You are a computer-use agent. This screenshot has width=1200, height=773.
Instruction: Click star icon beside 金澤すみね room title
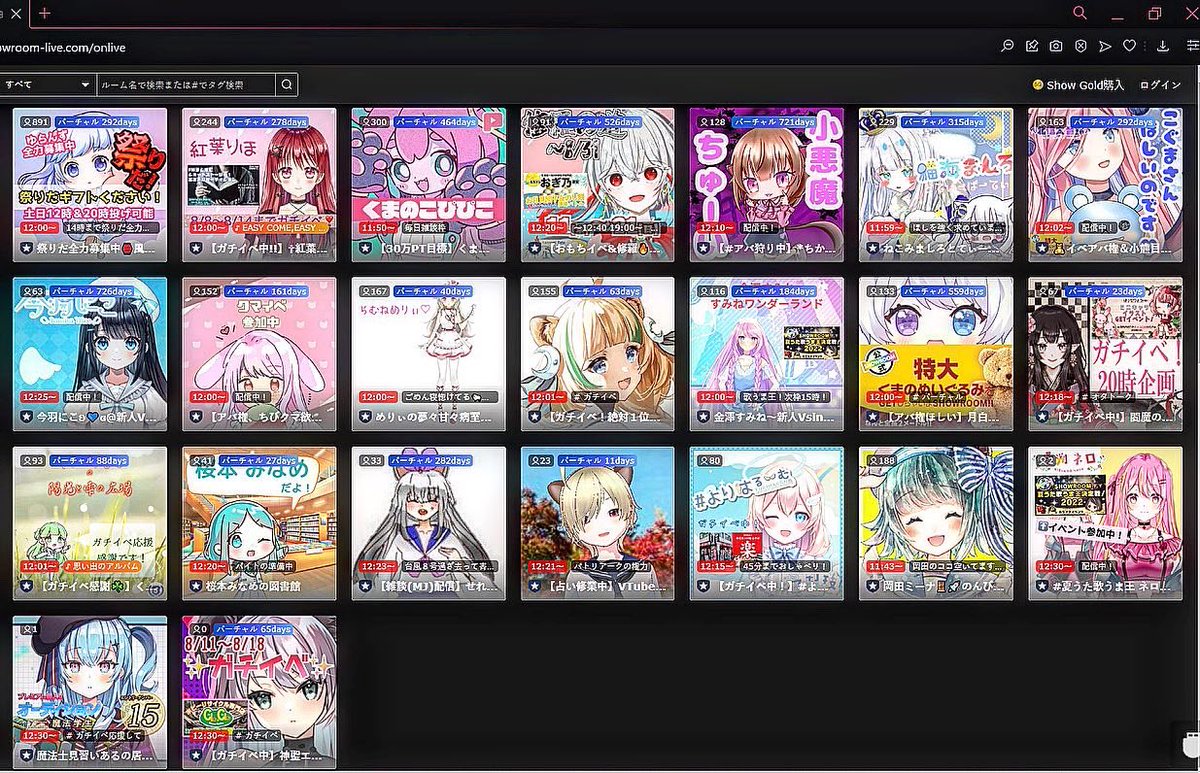pyautogui.click(x=704, y=417)
